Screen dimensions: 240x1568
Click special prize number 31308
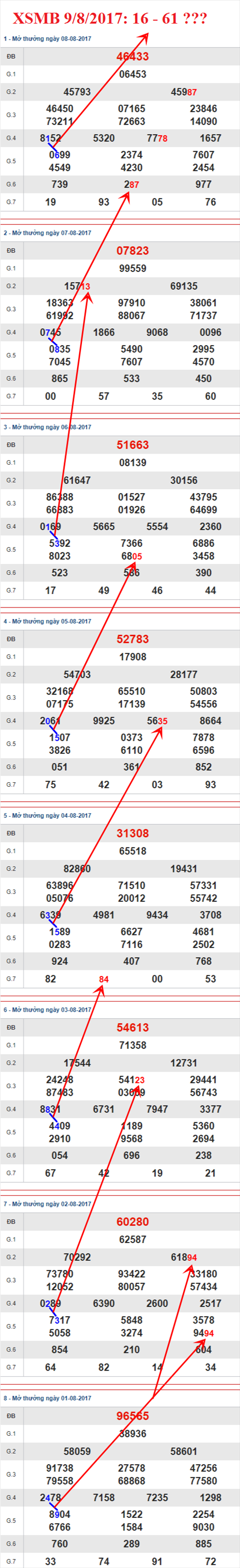tap(132, 833)
